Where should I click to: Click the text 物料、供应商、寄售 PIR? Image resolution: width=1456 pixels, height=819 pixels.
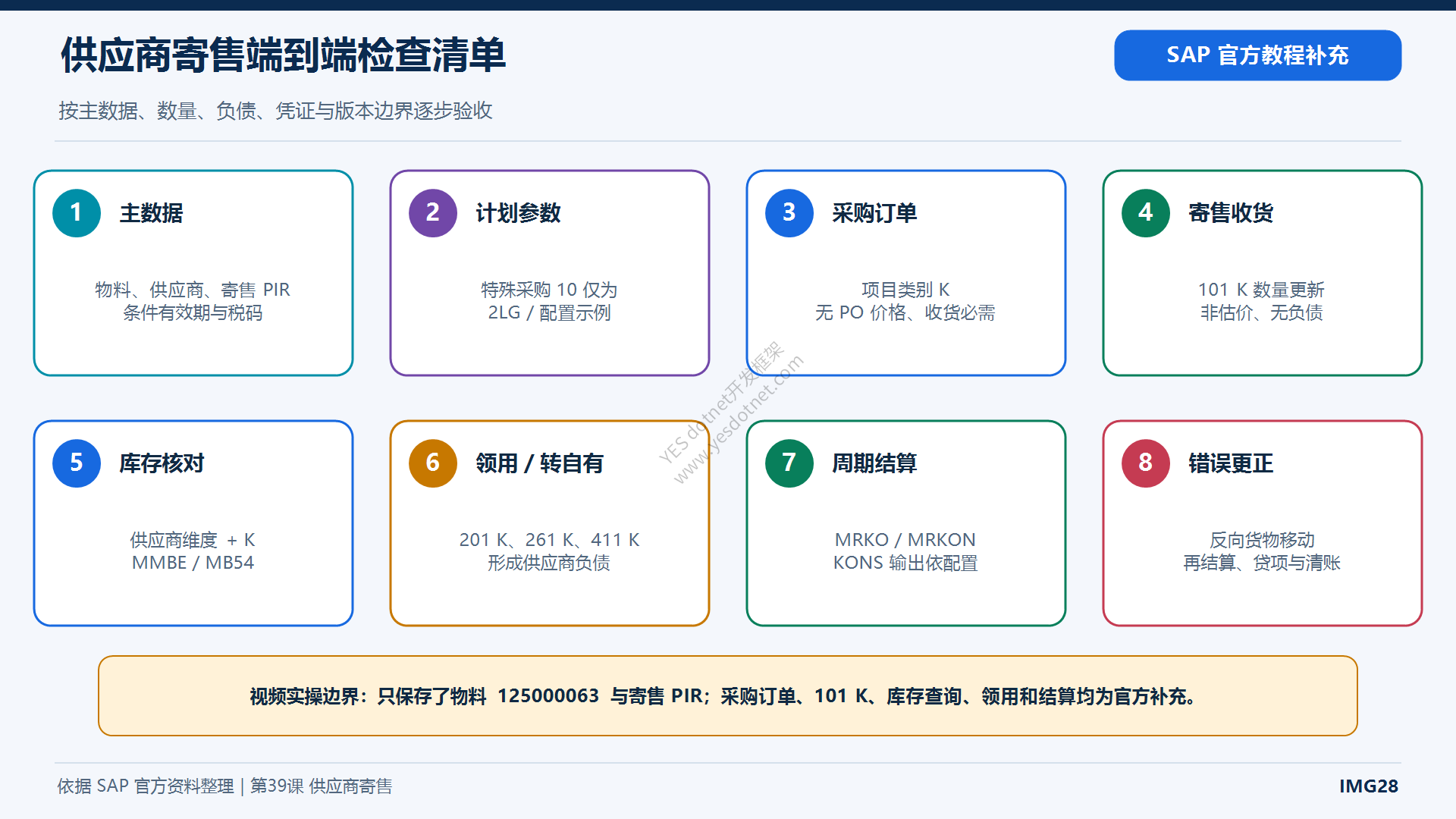click(x=193, y=290)
